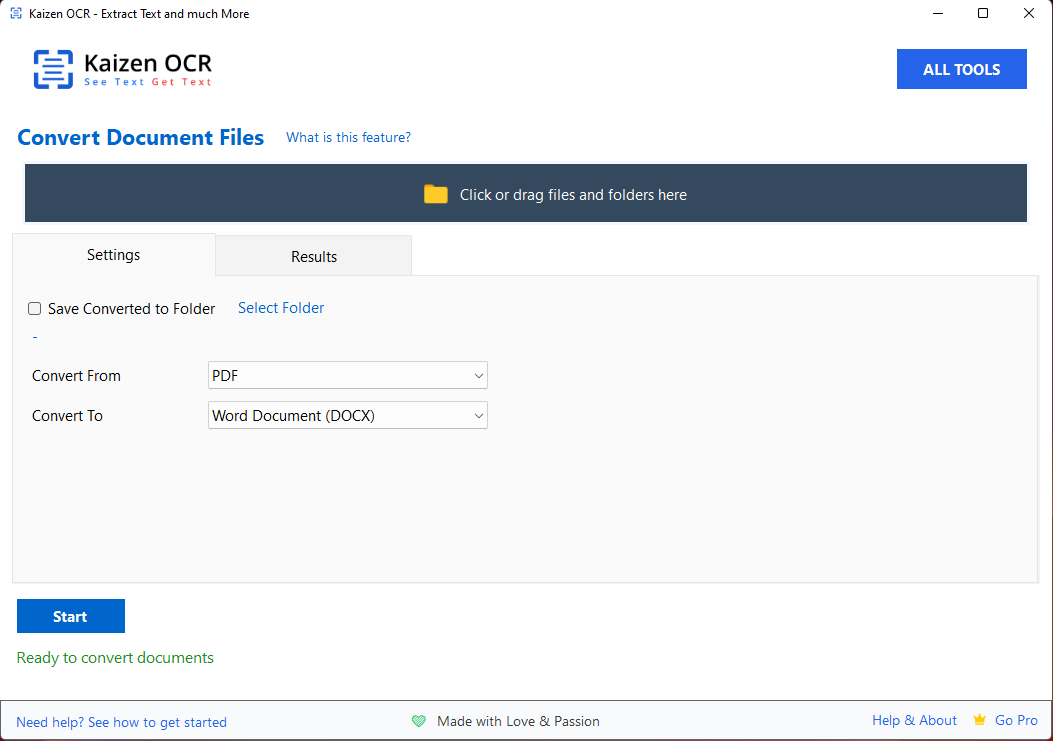Enable Save Converted to Folder checkbox
The width and height of the screenshot is (1053, 741).
point(35,309)
